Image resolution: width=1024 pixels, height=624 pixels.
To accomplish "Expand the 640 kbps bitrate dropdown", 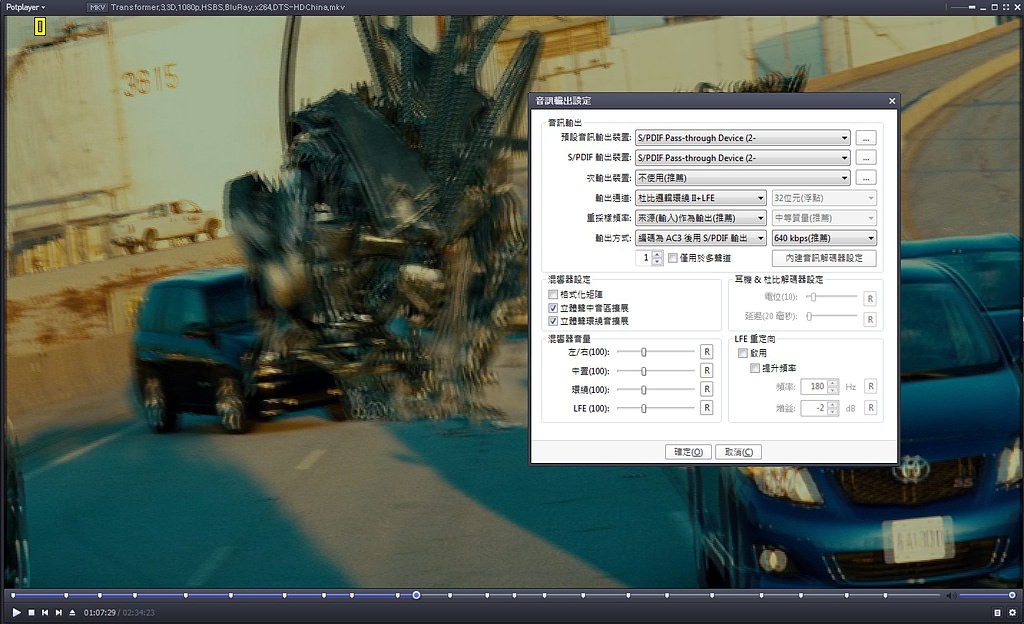I will click(x=824, y=238).
